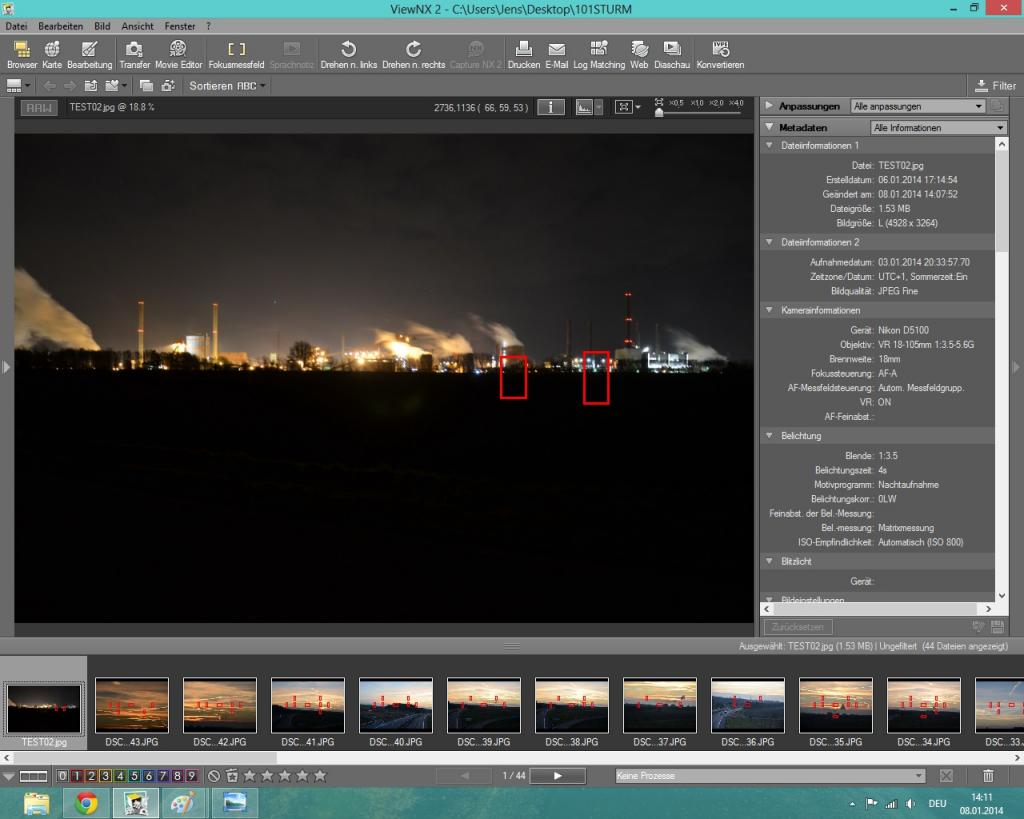Open the Bearbeiten menu
The height and width of the screenshot is (819, 1024).
pyautogui.click(x=61, y=26)
